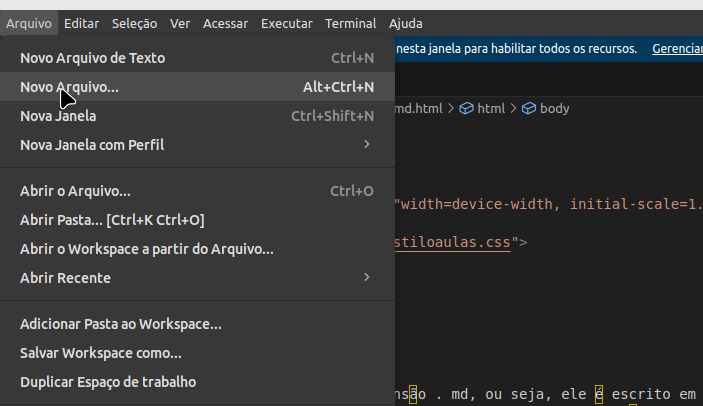Image resolution: width=703 pixels, height=406 pixels.
Task: Select Novo Arquivo de Texto menu entry
Action: (197, 58)
